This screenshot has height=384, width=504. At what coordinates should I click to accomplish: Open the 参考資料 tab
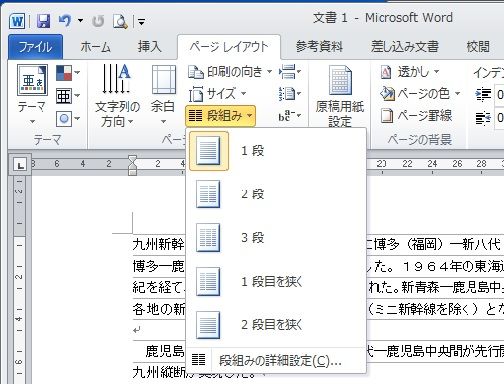coord(319,47)
